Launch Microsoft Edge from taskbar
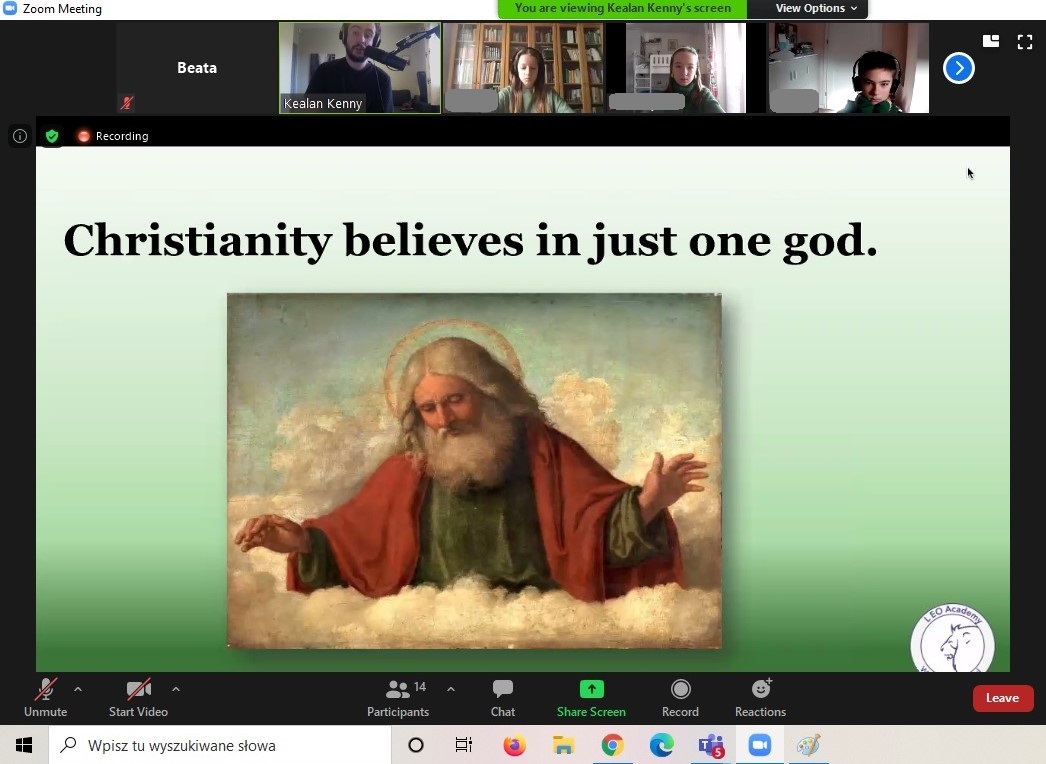The height and width of the screenshot is (764, 1046). pyautogui.click(x=661, y=745)
